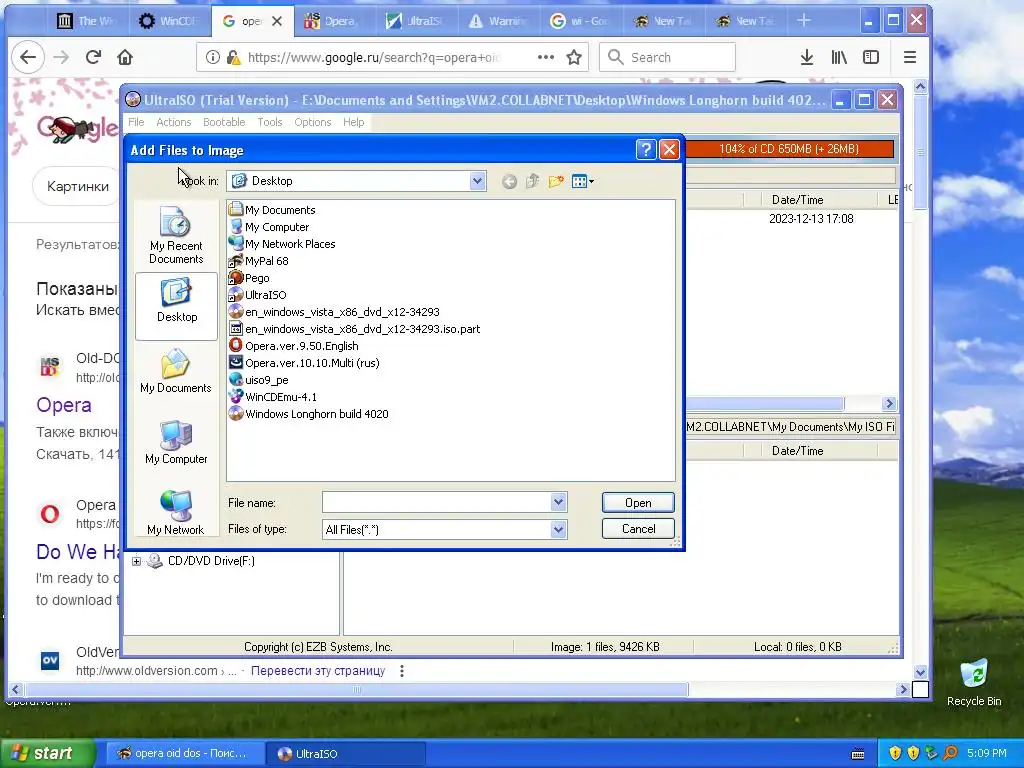Viewport: 1024px width, 768px height.
Task: Open the Look in Desktop dropdown
Action: click(477, 181)
